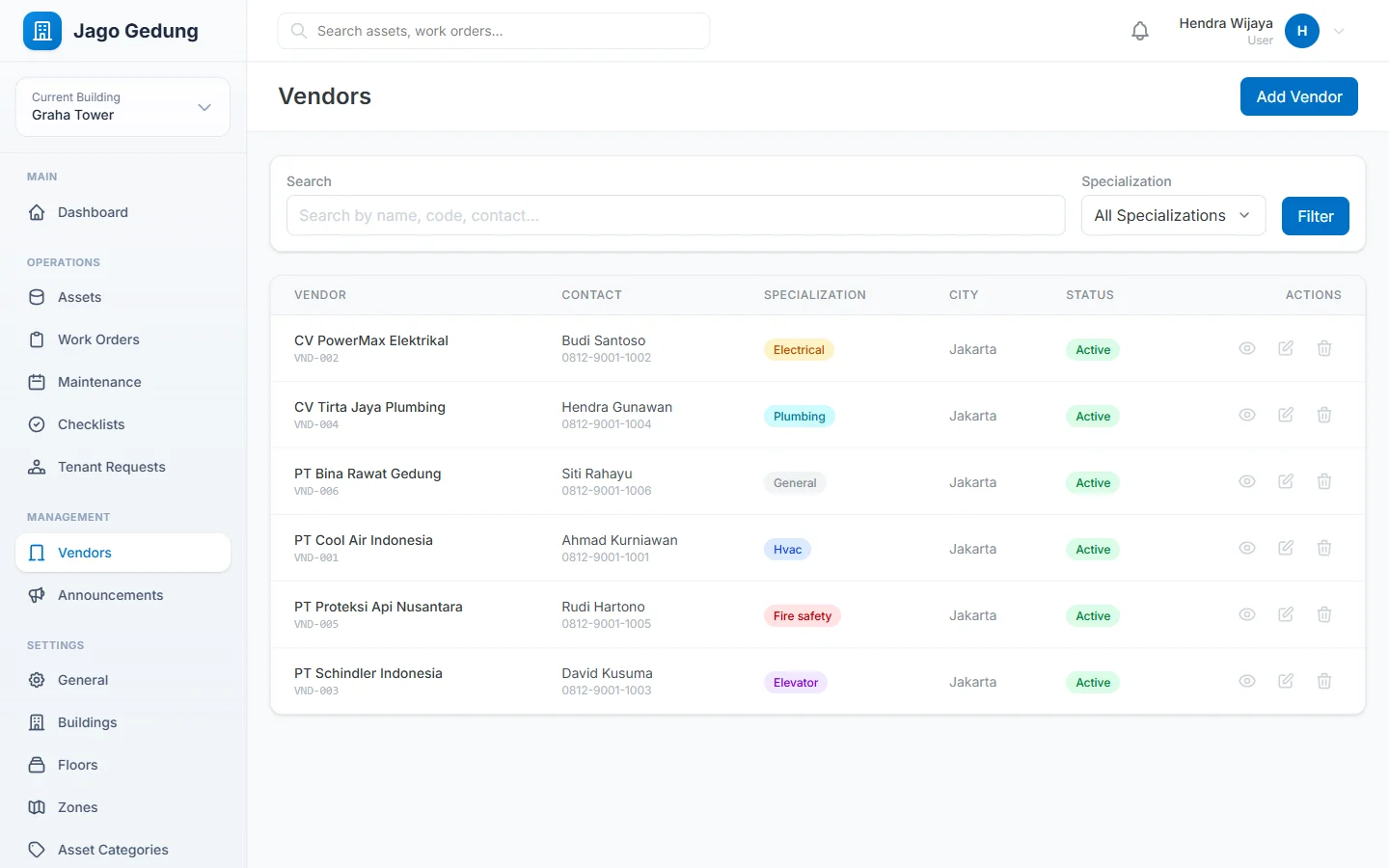View CV PowerMax Elektrikal with the eye icon
1389x868 pixels.
click(x=1247, y=348)
